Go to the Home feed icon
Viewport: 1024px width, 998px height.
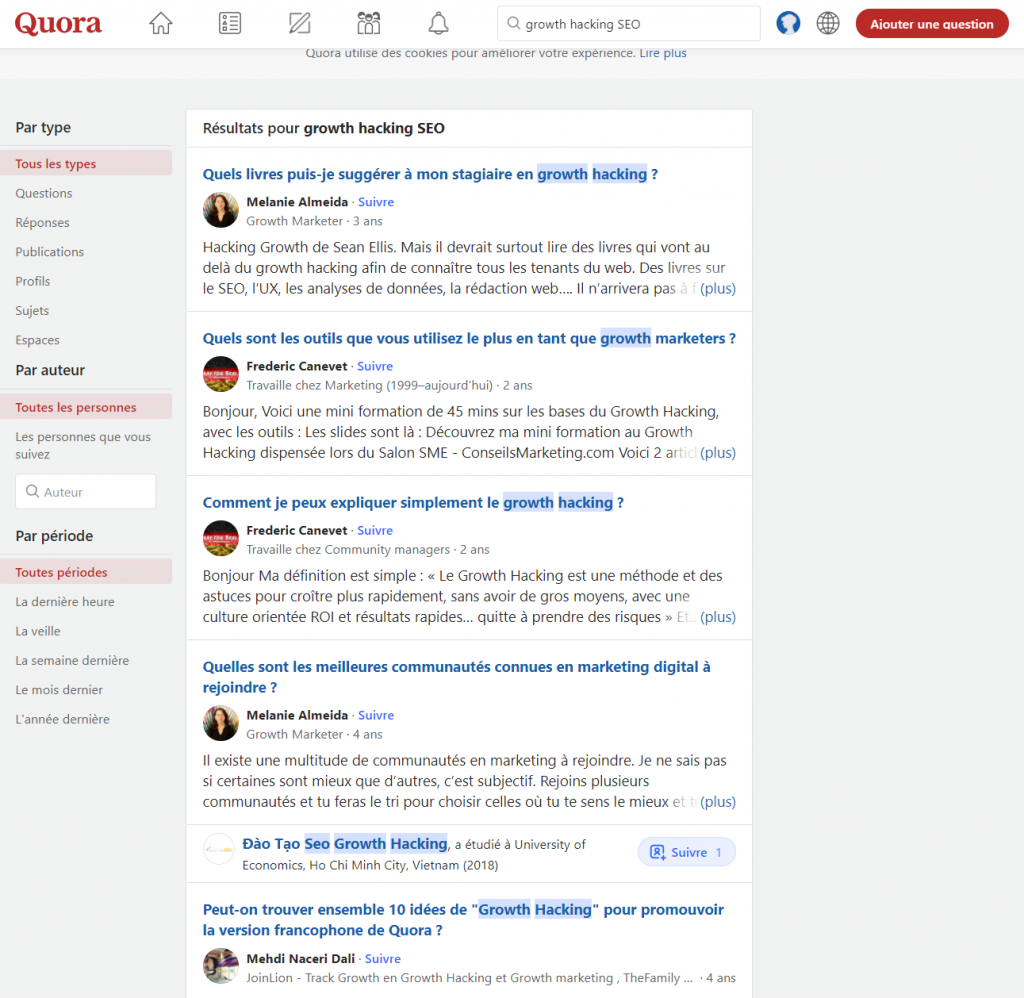tap(161, 24)
